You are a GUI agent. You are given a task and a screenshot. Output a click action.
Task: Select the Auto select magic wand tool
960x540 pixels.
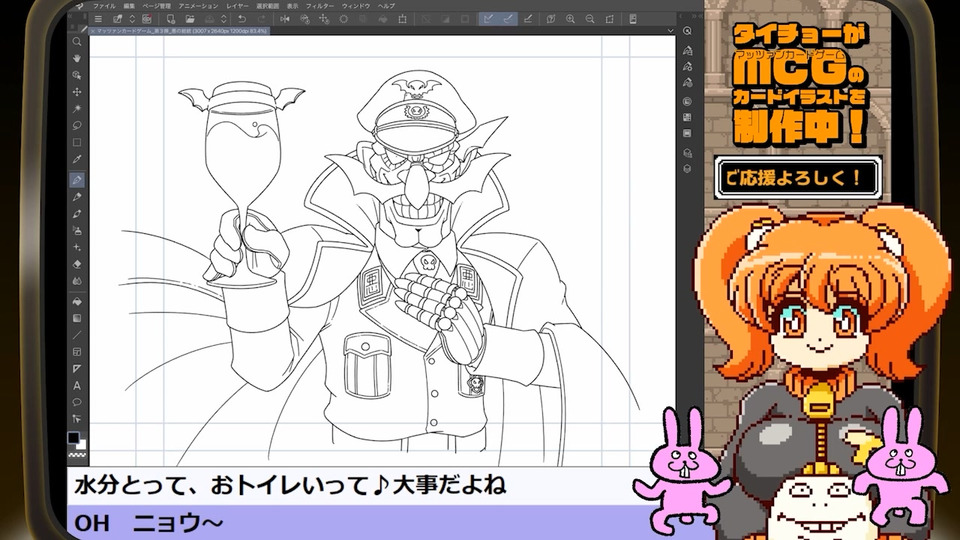(x=77, y=108)
